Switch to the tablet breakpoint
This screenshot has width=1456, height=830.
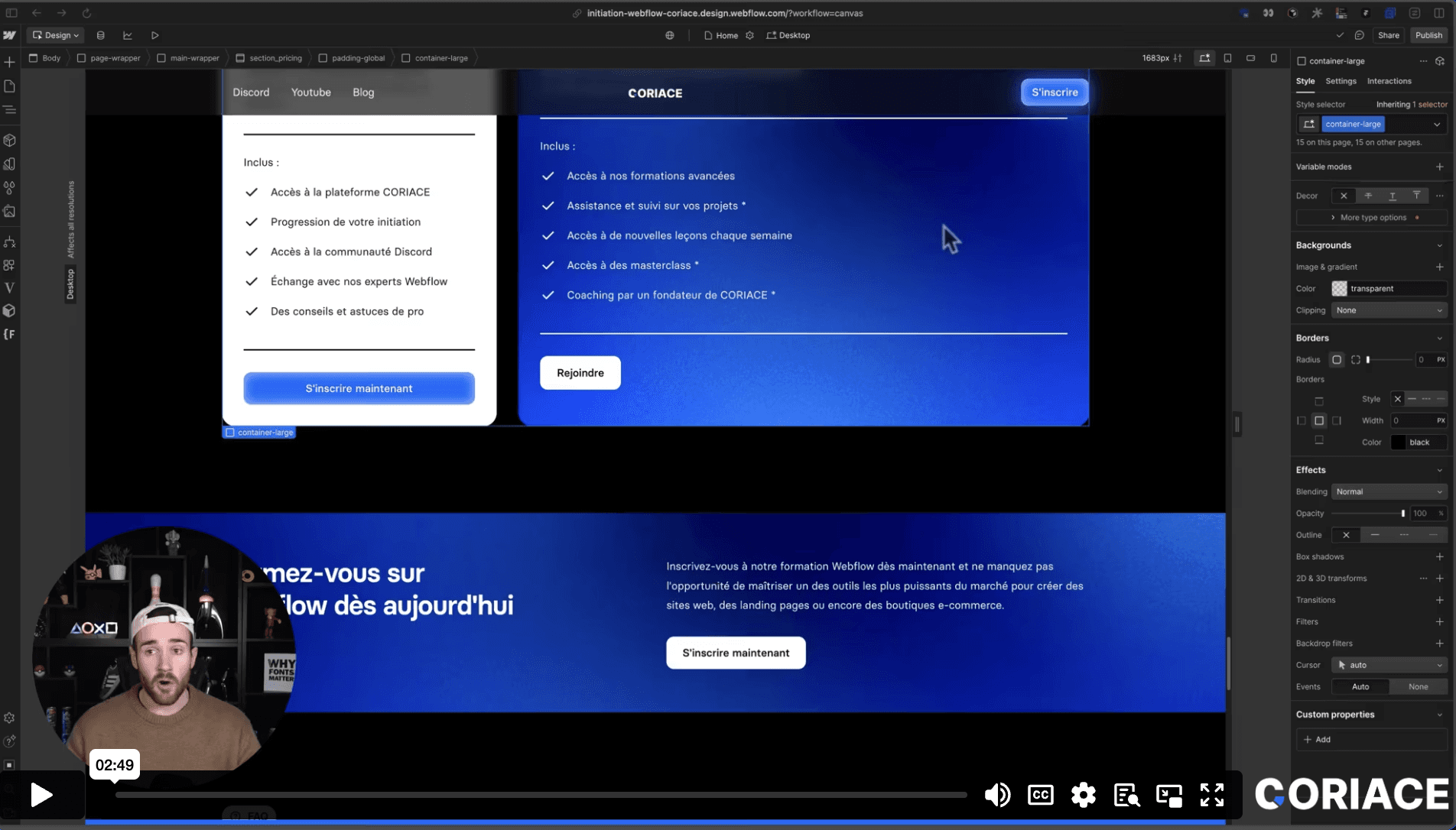(1227, 58)
